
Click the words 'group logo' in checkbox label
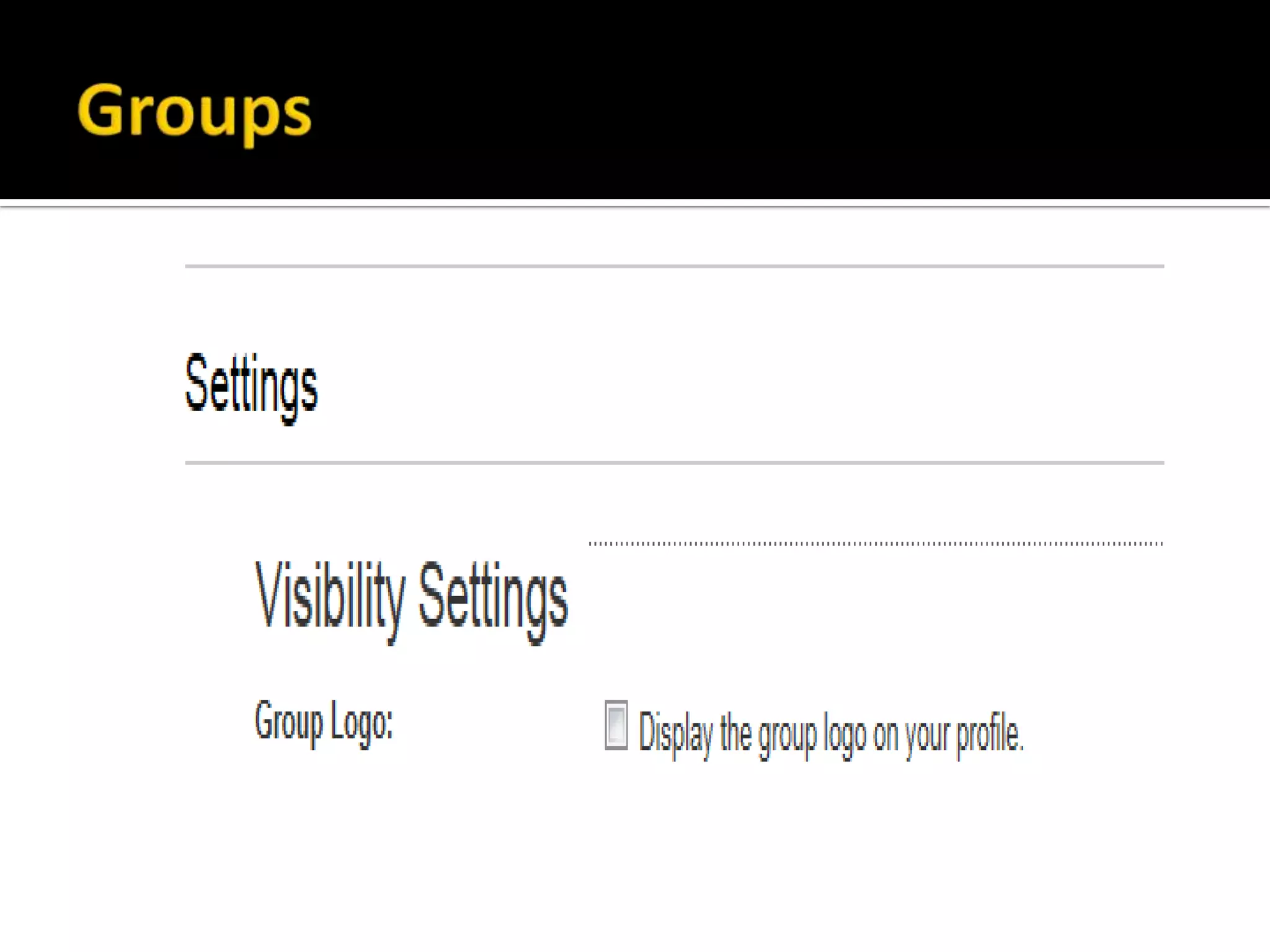point(812,735)
